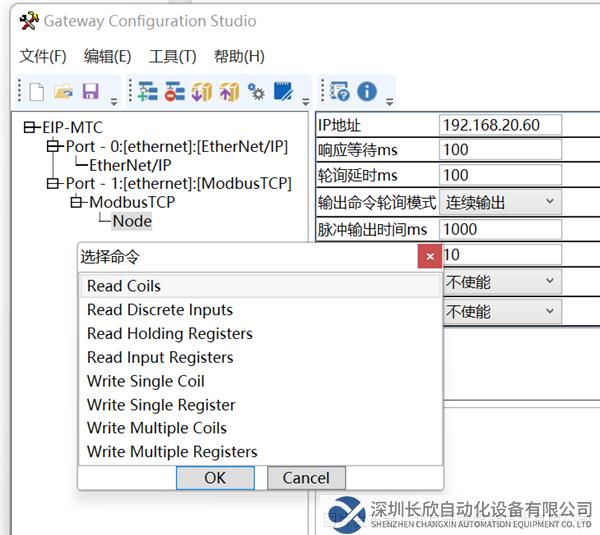Screen dimensions: 600x535
Task: Click the gear settings toolbar icon
Action: pos(256,92)
